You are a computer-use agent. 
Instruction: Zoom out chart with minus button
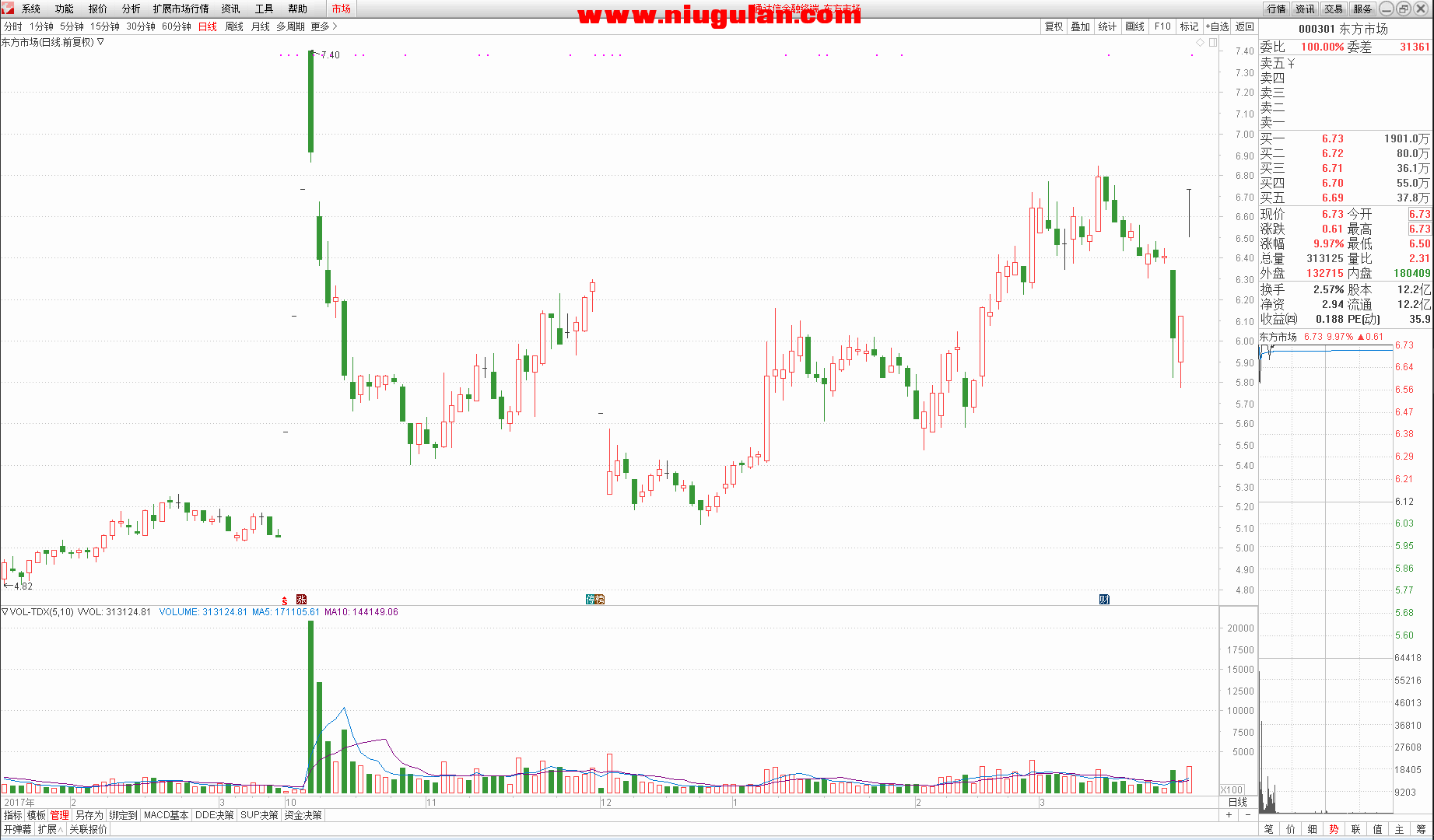[x=1248, y=815]
